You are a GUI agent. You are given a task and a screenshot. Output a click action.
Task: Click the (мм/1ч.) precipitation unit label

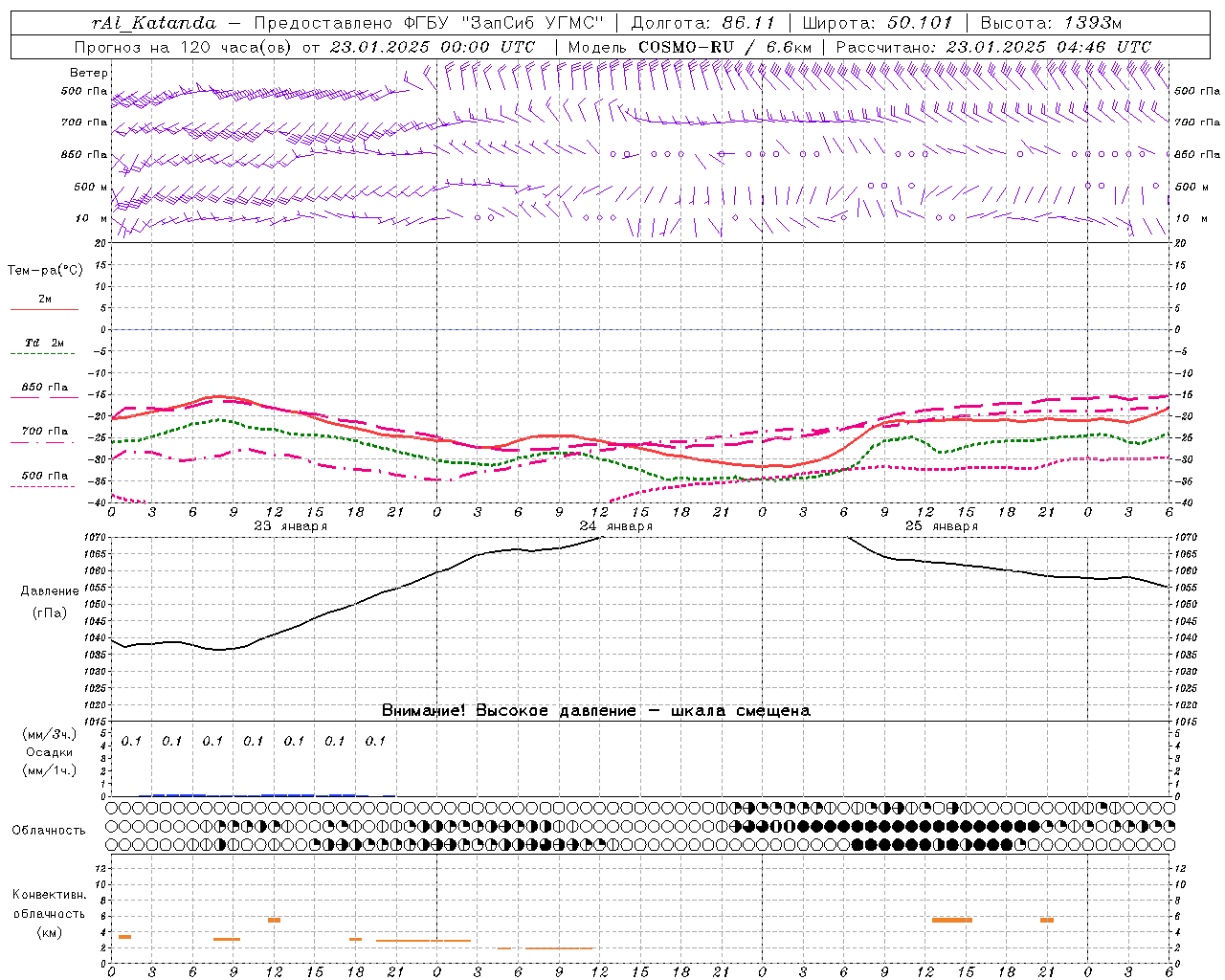(x=49, y=770)
